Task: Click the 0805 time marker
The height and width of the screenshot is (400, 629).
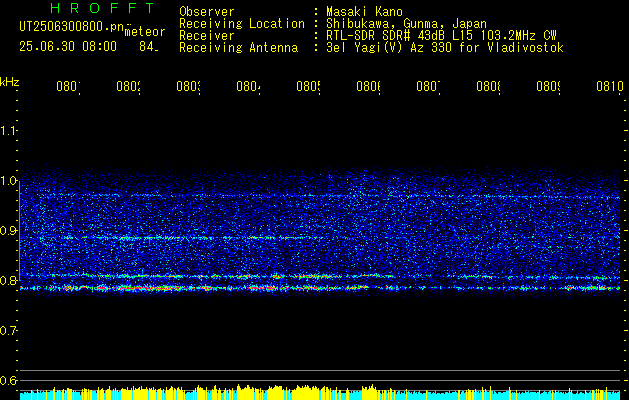Action: (x=308, y=87)
